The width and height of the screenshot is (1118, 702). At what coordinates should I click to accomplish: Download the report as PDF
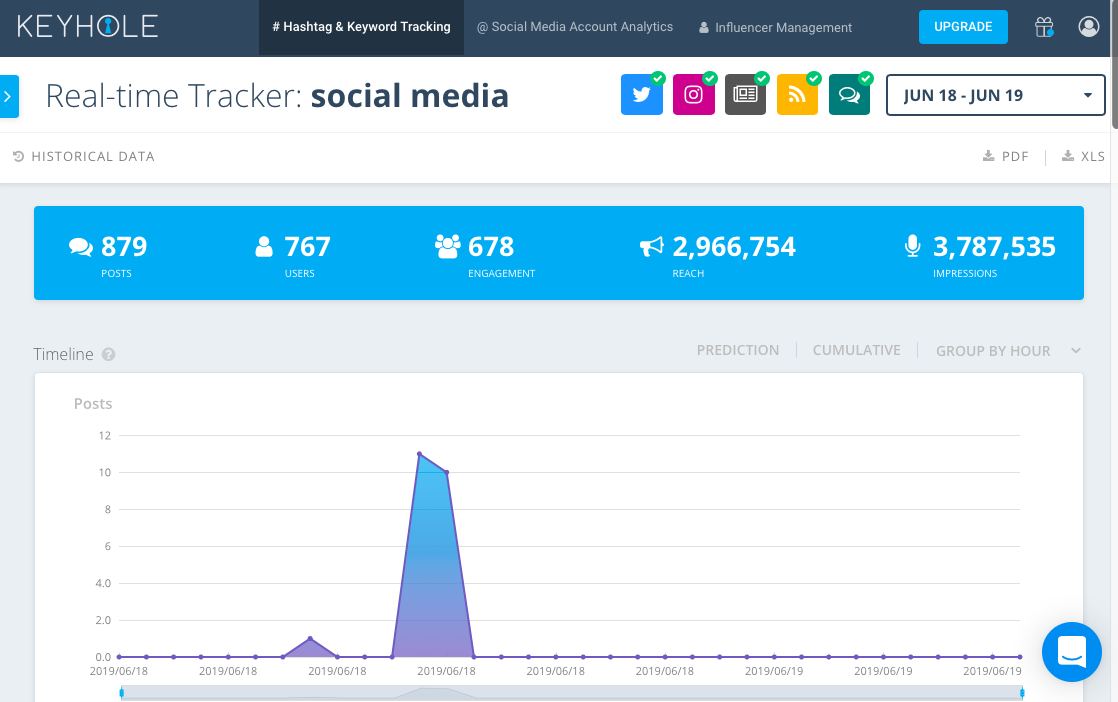point(1005,156)
